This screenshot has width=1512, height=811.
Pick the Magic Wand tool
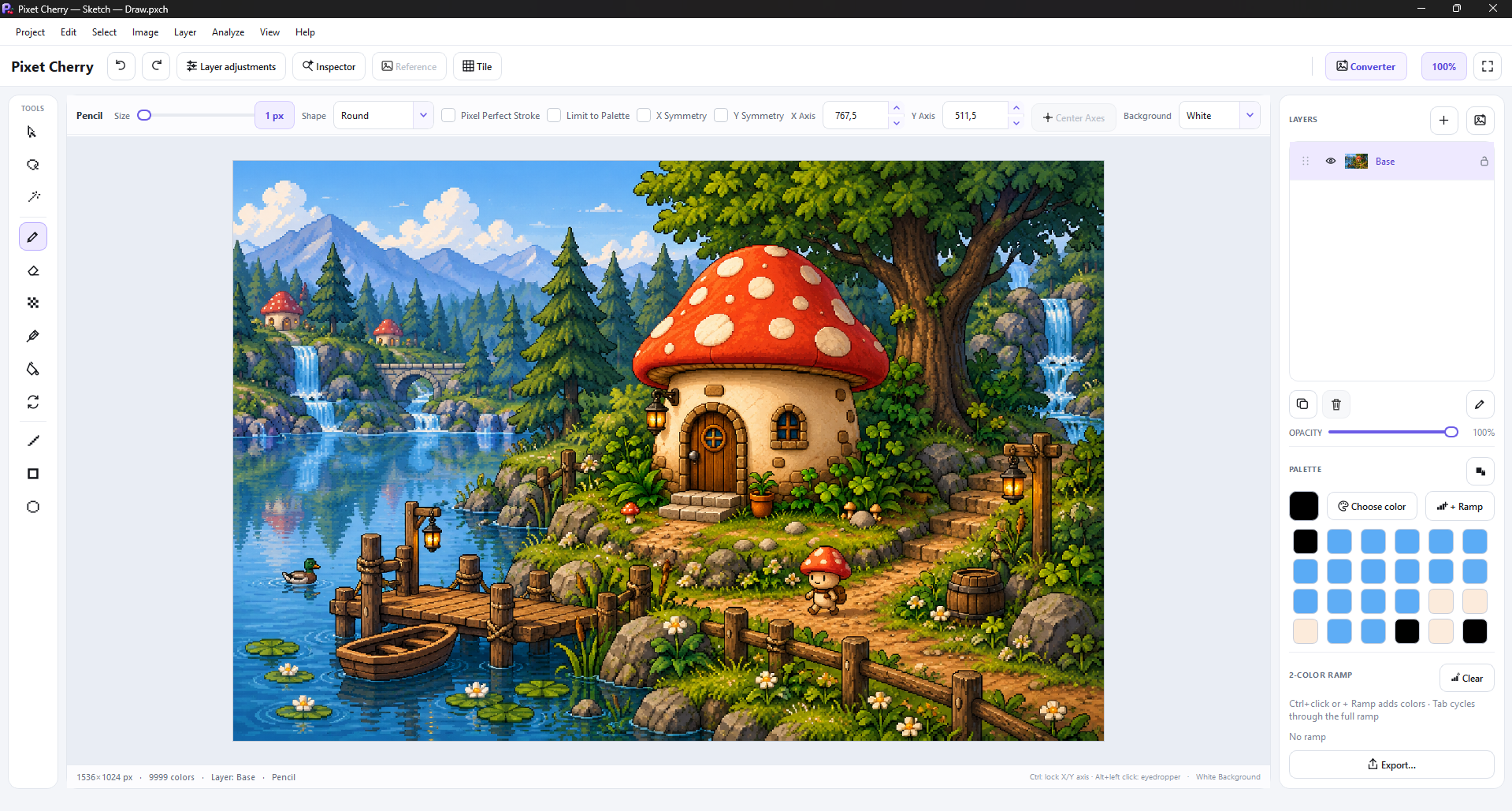click(x=33, y=197)
